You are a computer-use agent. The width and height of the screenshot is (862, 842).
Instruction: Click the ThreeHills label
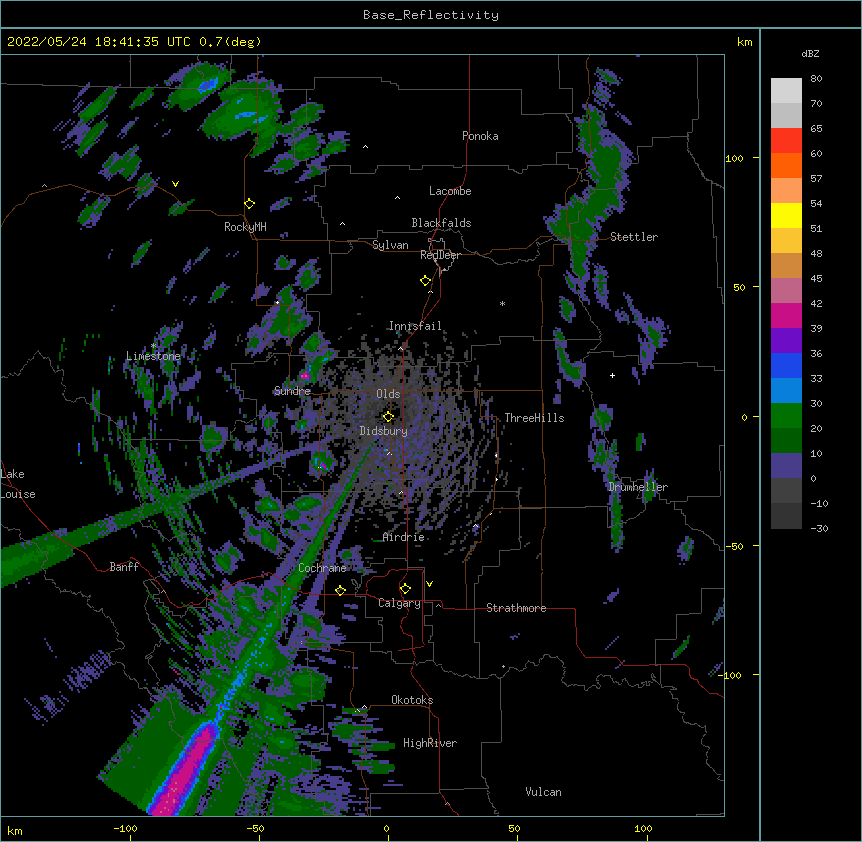coord(534,418)
